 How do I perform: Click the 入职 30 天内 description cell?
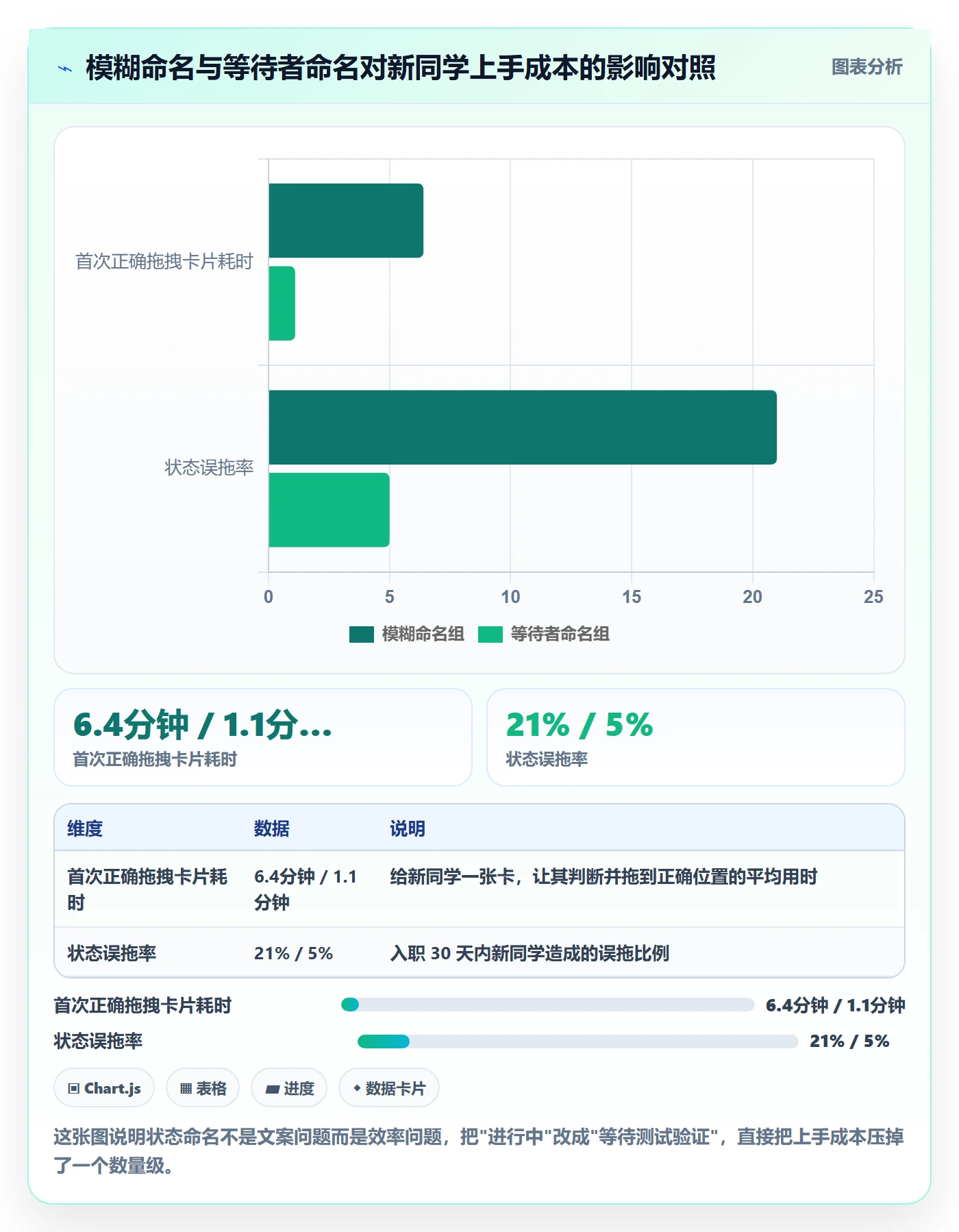click(x=530, y=953)
